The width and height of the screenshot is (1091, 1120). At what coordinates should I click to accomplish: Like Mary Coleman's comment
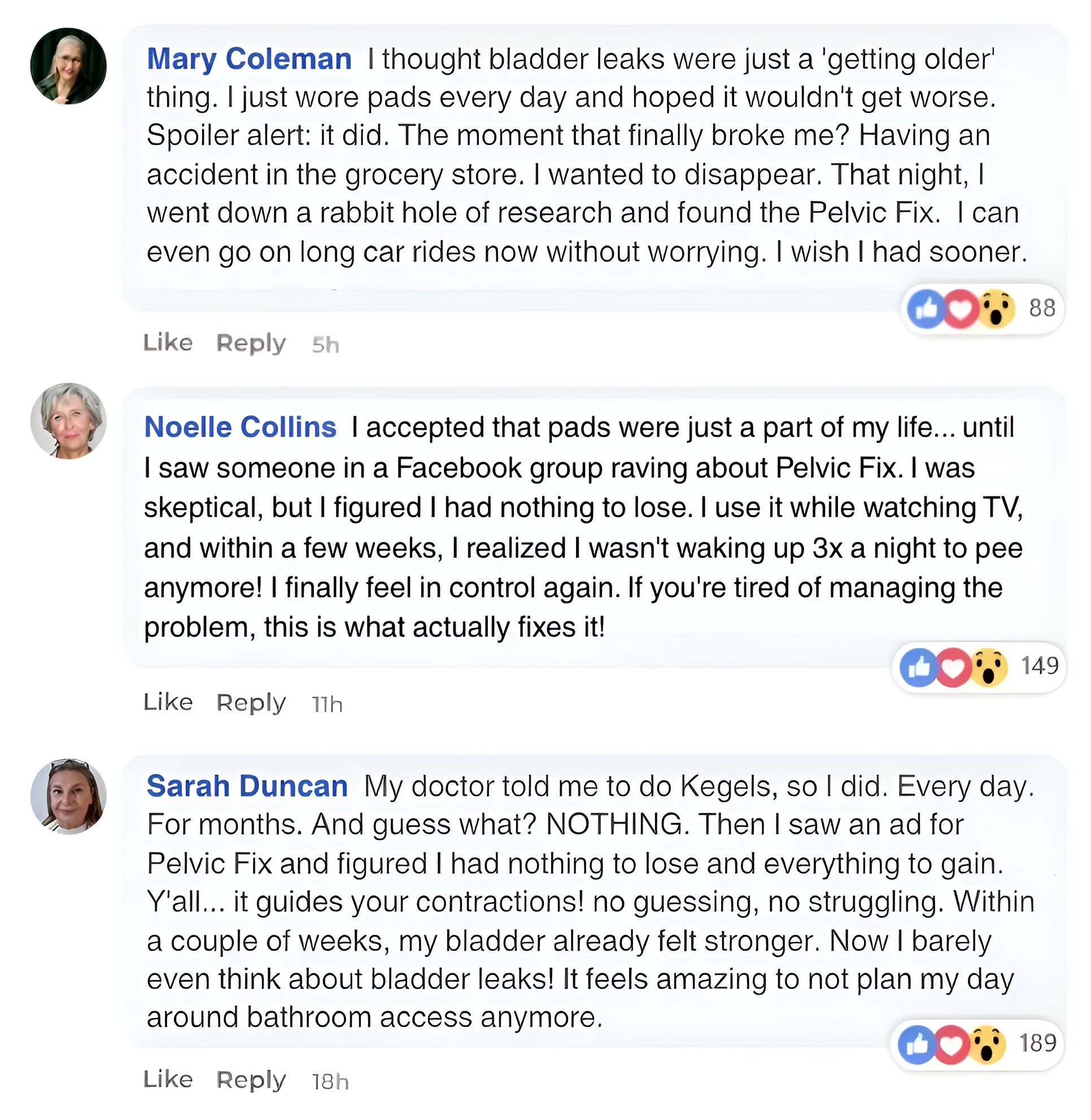point(168,343)
